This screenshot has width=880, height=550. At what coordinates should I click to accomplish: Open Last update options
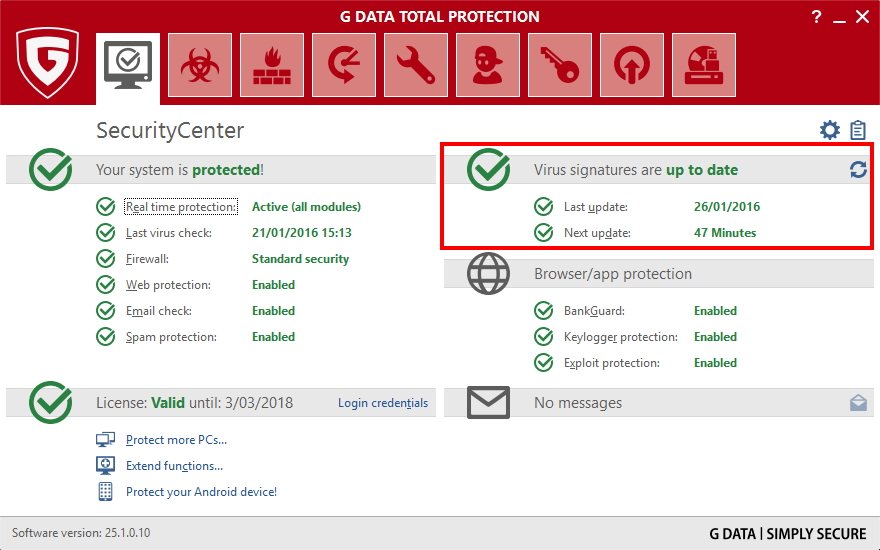click(595, 207)
